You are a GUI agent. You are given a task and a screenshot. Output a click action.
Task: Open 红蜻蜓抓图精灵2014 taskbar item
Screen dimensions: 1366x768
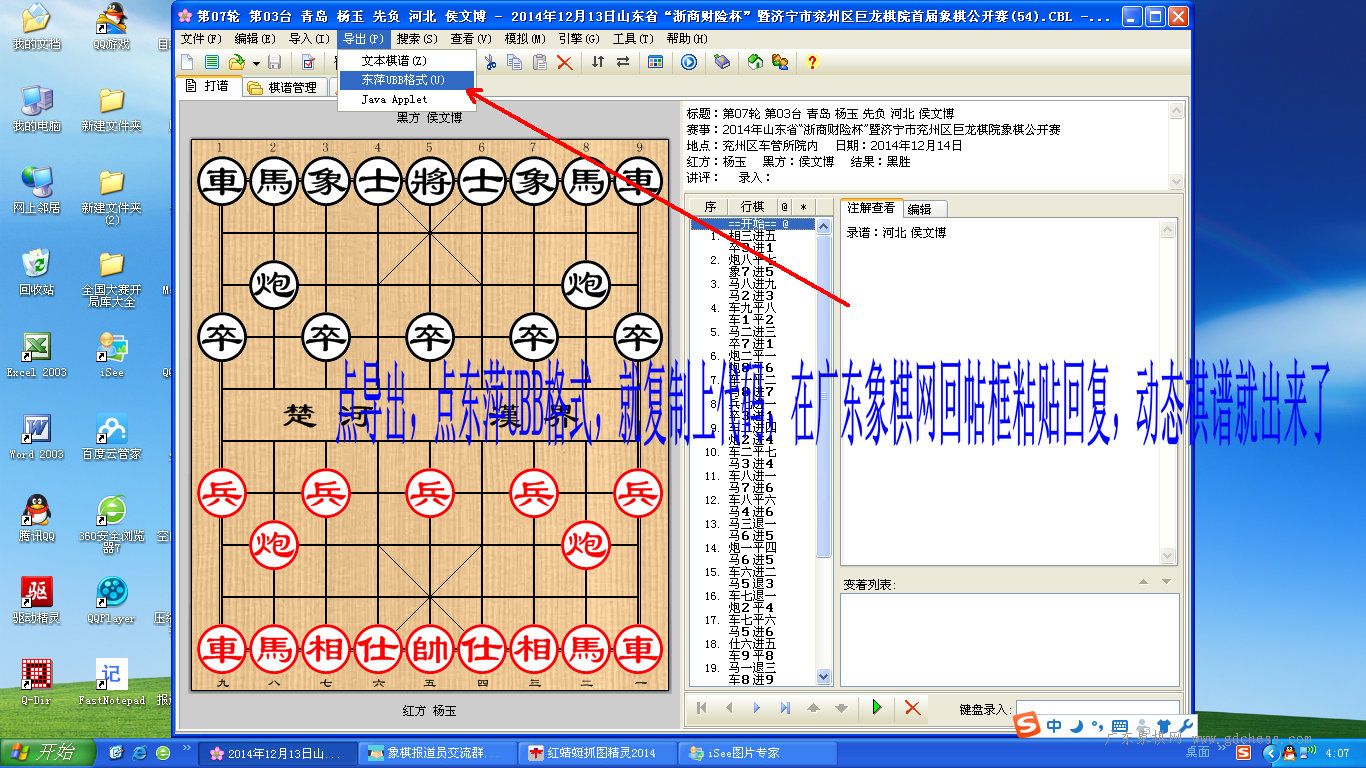(598, 752)
